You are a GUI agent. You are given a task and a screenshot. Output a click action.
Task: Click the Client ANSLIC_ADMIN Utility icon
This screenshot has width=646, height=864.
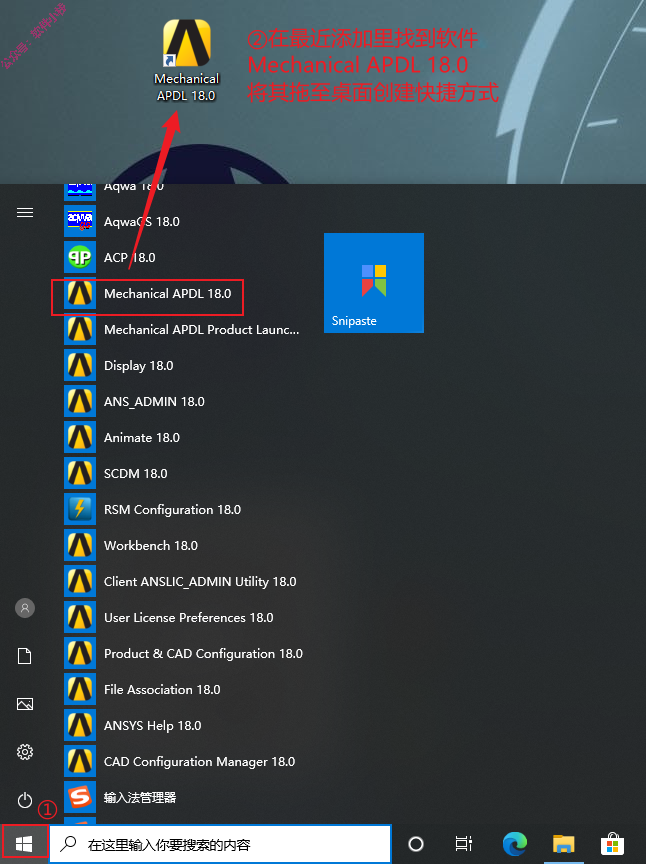pos(80,581)
